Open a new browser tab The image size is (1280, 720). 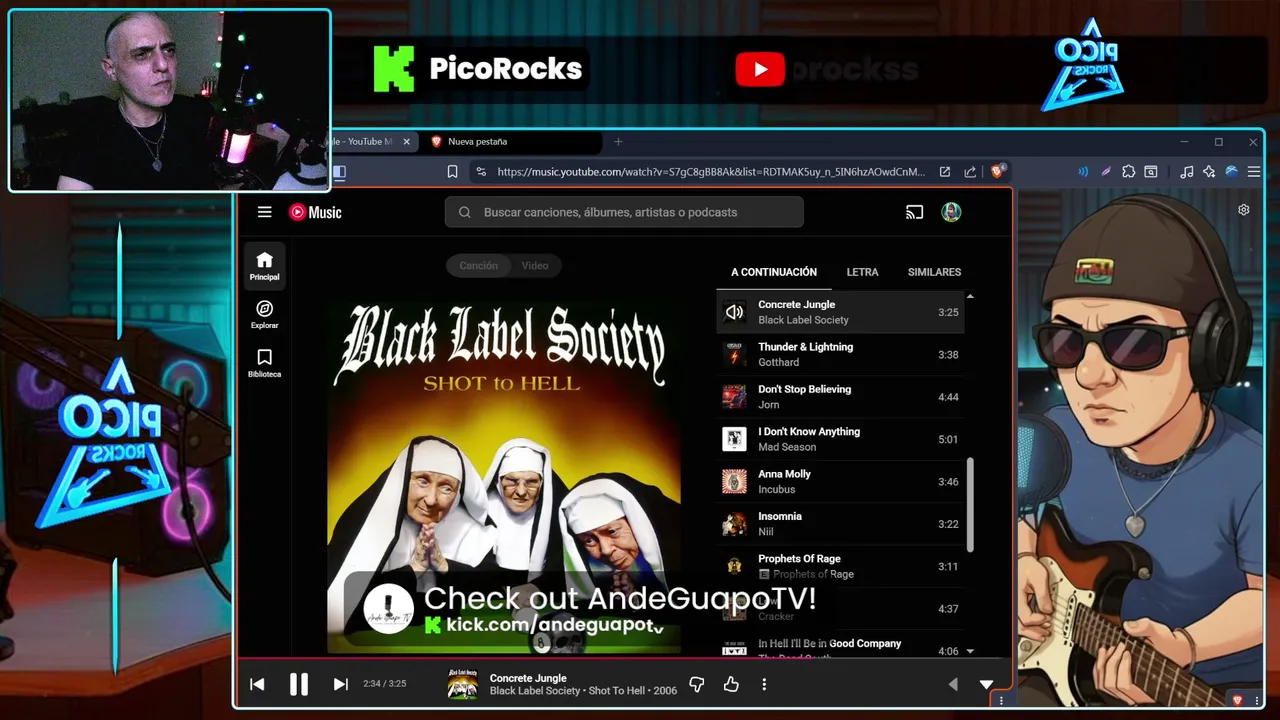618,142
